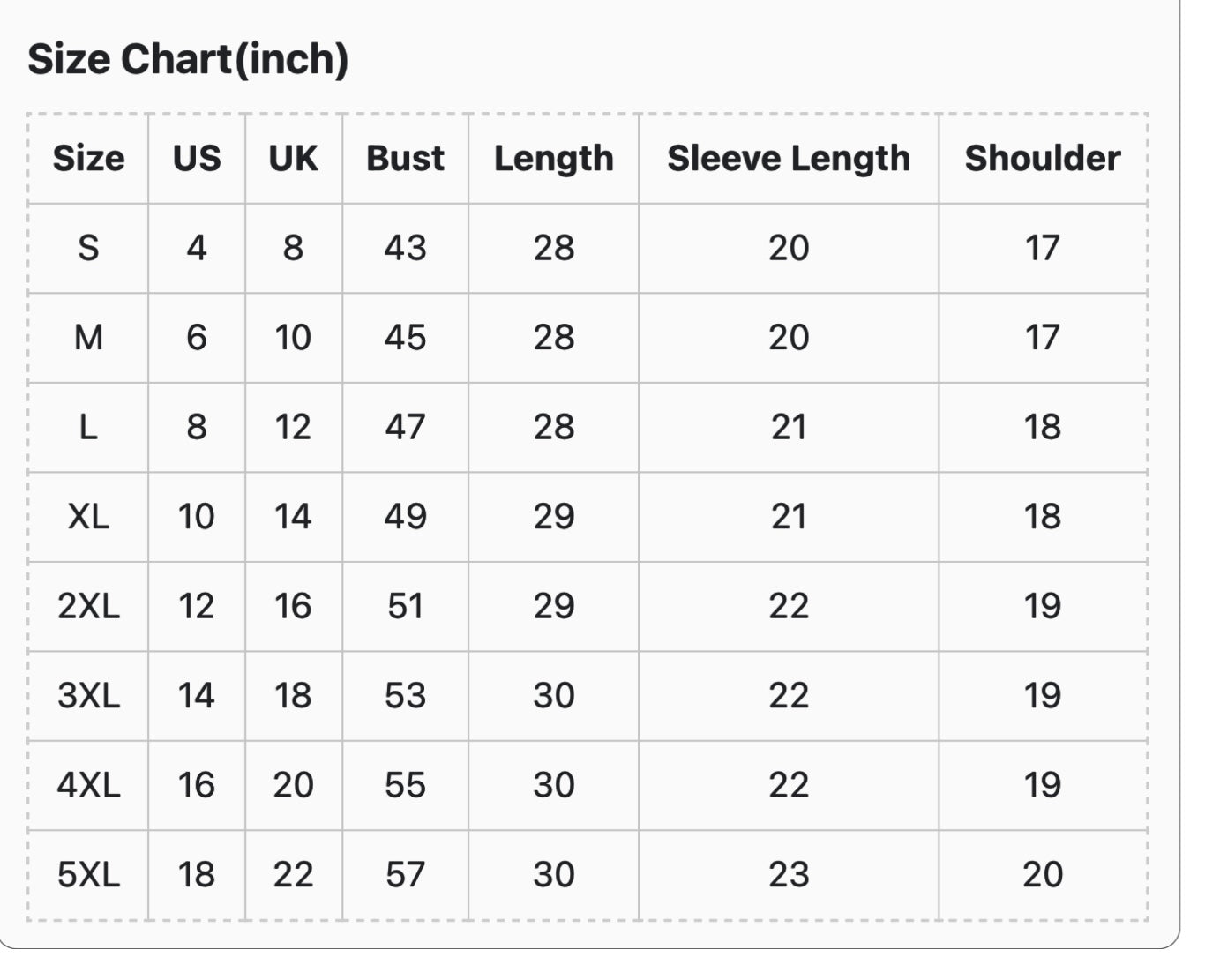The image size is (1205, 980).
Task: Click the US column header
Action: (197, 159)
